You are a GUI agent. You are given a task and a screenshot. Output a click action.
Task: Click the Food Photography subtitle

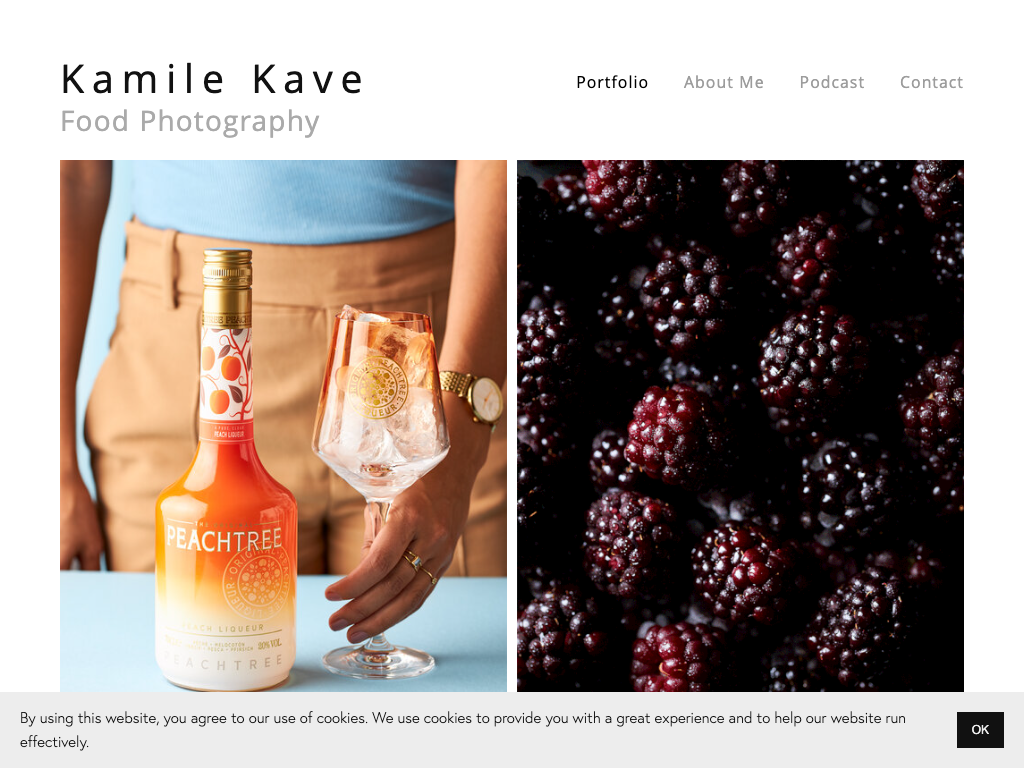click(190, 121)
